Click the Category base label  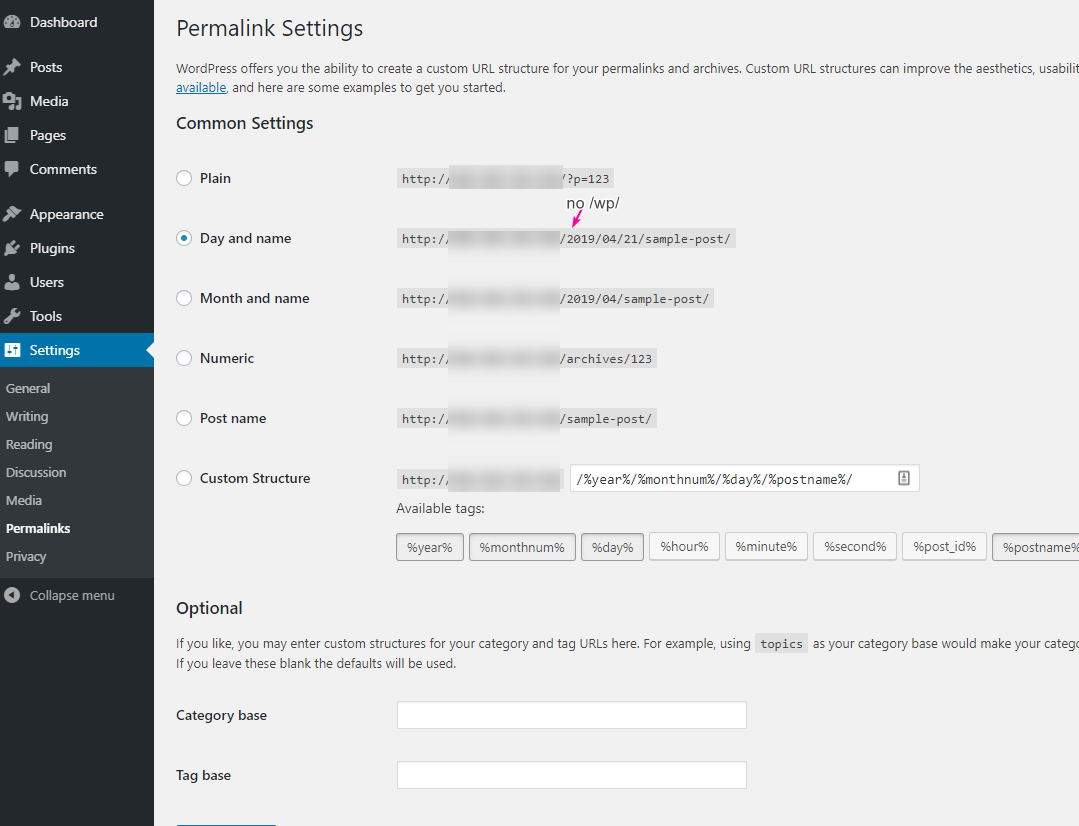click(x=222, y=715)
